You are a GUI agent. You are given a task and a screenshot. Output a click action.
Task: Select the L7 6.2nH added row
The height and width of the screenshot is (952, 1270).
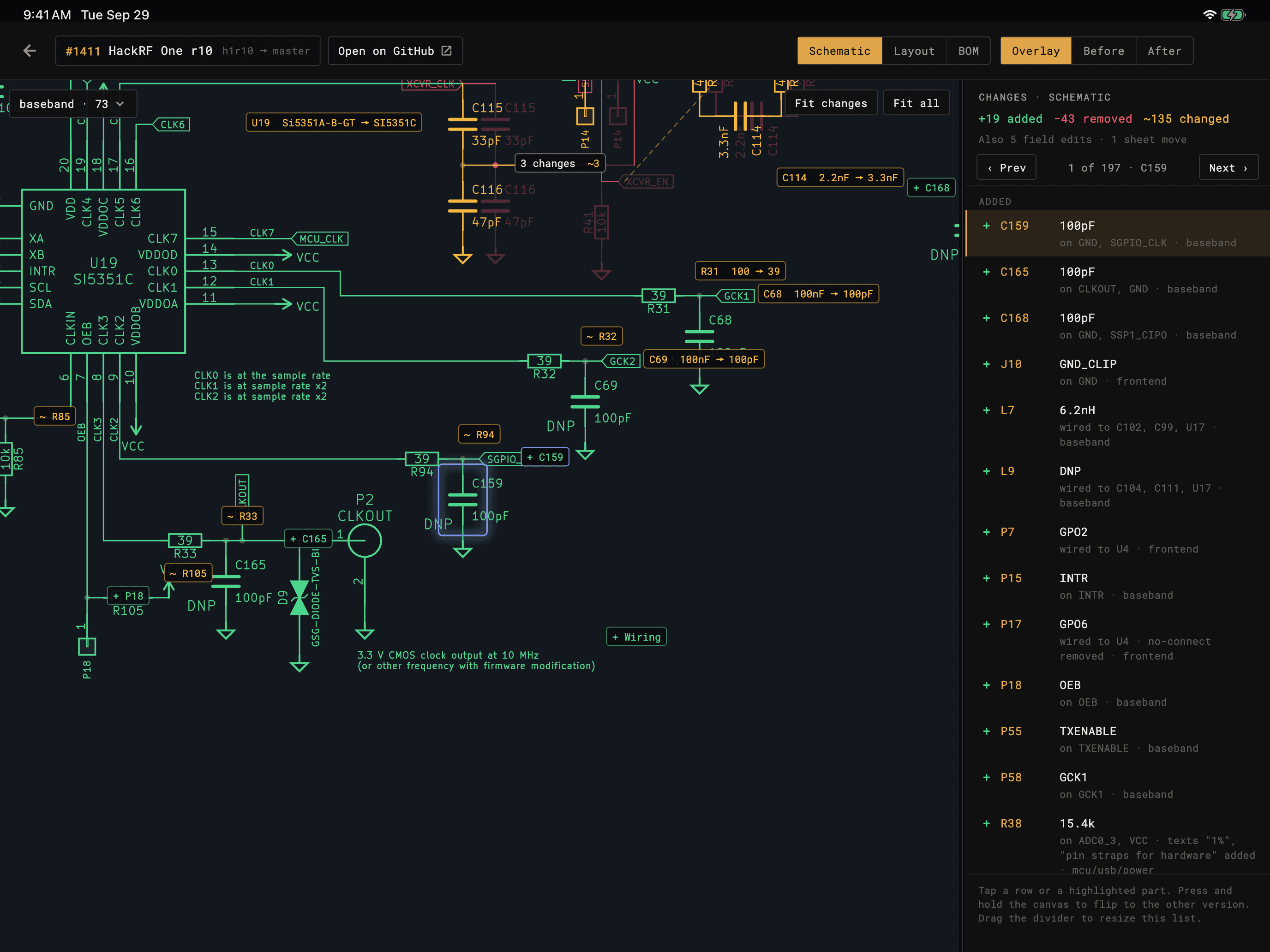pos(1118,425)
